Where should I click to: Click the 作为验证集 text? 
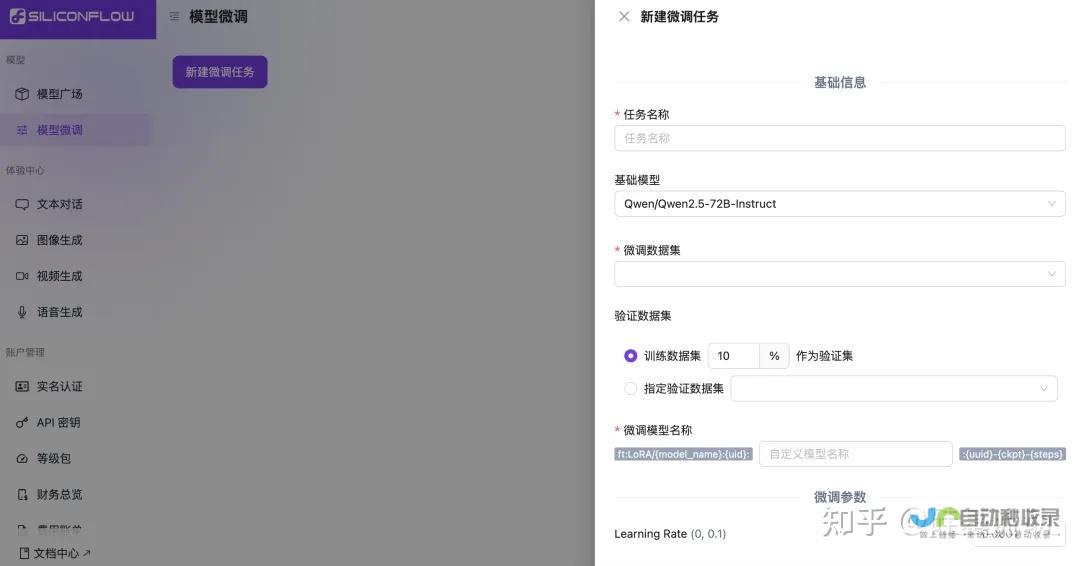pos(824,356)
